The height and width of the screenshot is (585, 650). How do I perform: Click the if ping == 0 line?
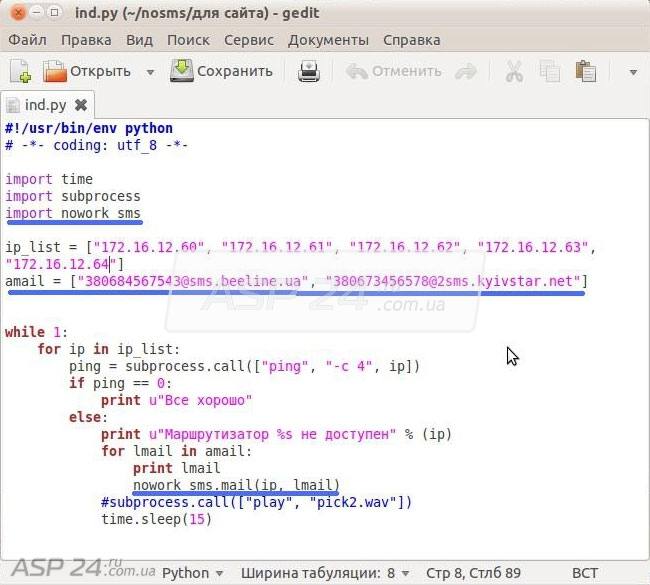pyautogui.click(x=120, y=384)
